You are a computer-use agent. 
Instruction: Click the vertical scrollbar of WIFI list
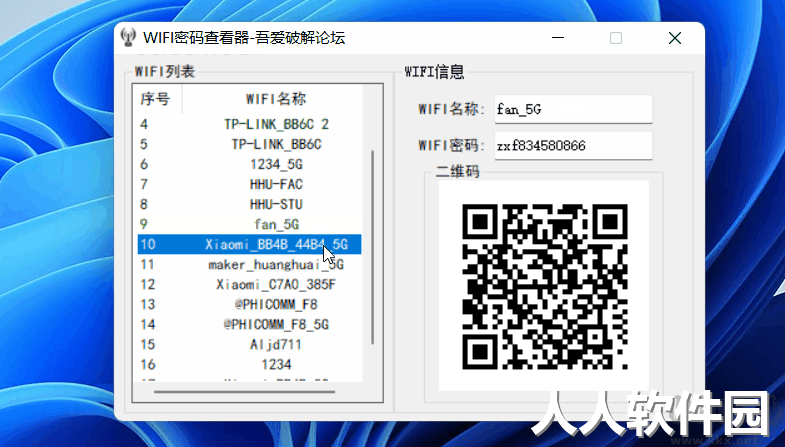tap(372, 247)
